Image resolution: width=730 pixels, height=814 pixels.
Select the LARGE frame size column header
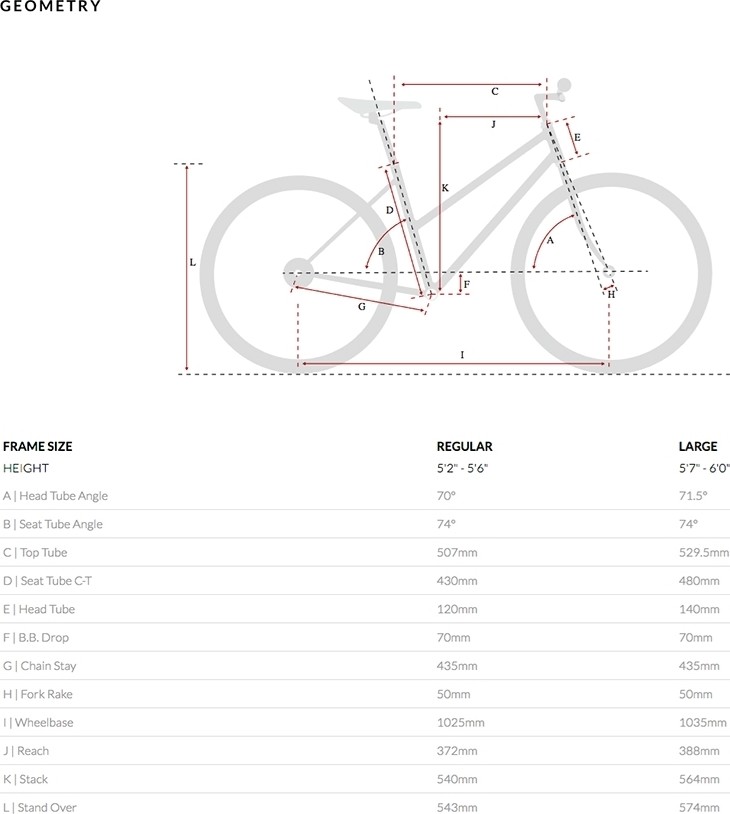[698, 446]
